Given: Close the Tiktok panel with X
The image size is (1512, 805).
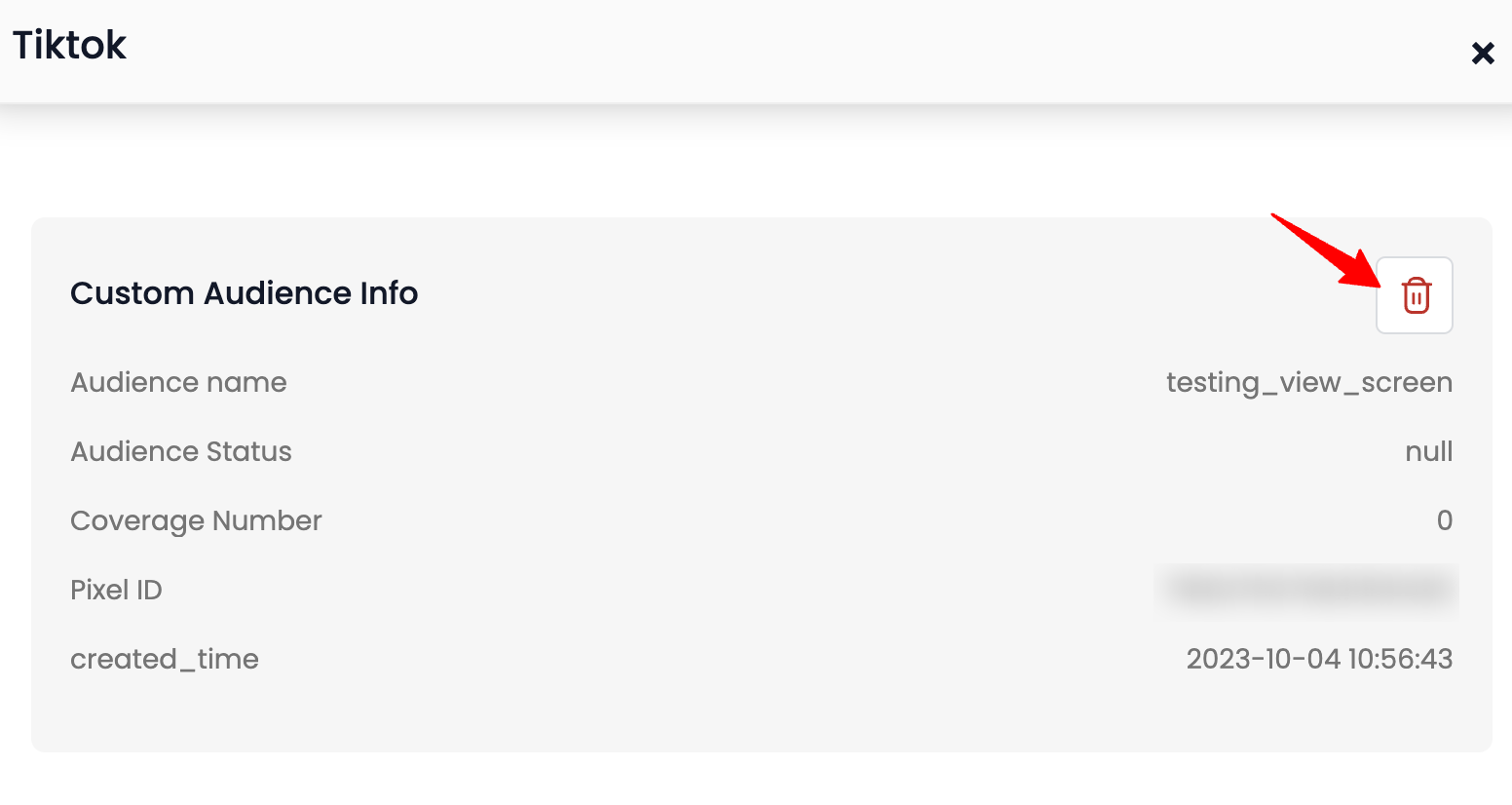Looking at the screenshot, I should [x=1483, y=53].
